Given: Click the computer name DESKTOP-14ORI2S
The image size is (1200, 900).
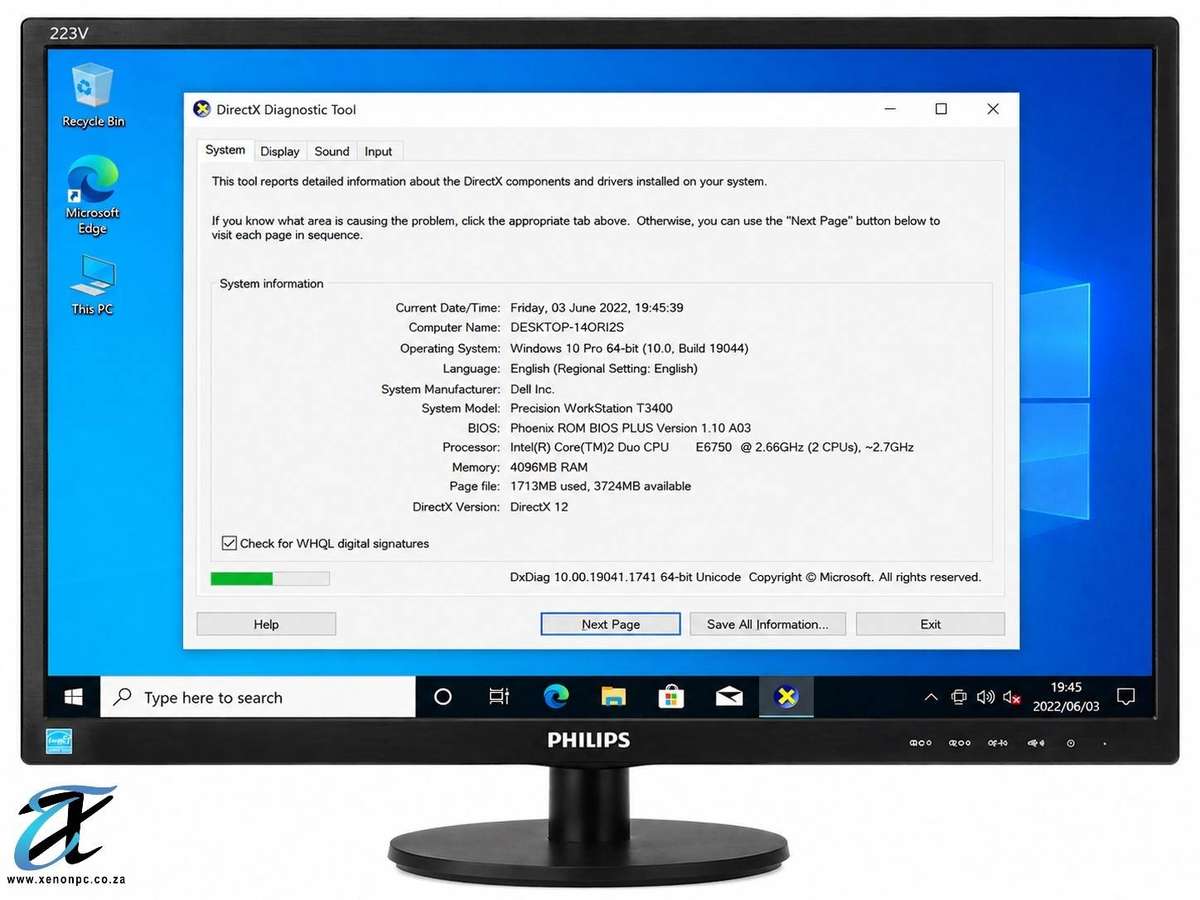Looking at the screenshot, I should [567, 327].
